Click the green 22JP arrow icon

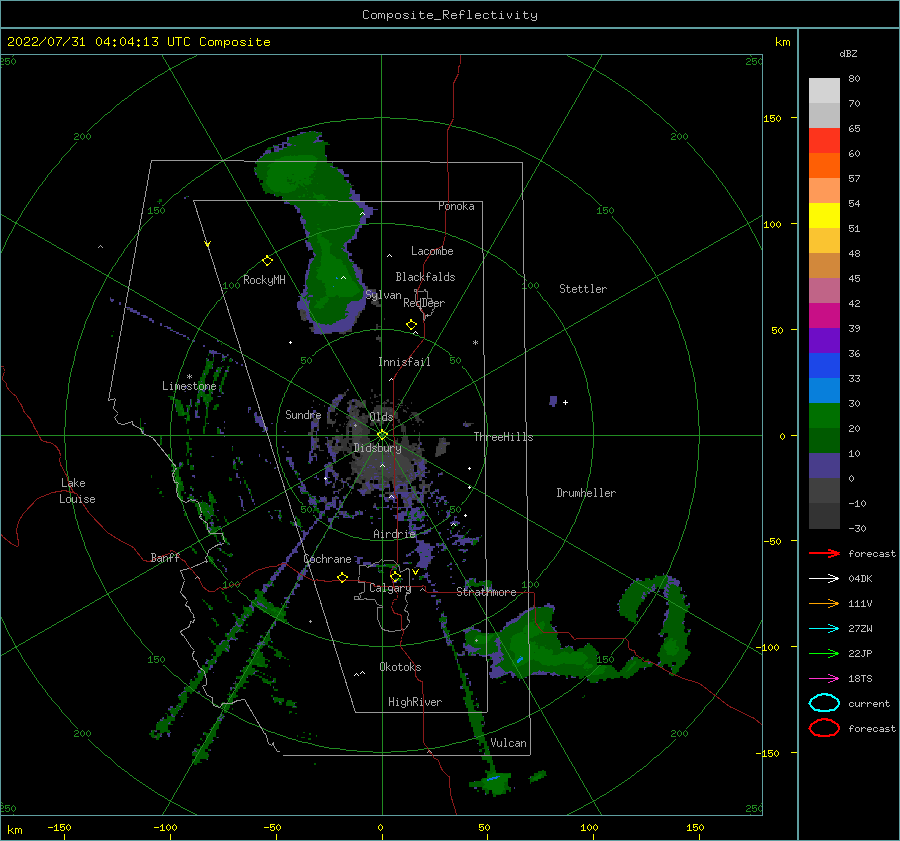[824, 653]
